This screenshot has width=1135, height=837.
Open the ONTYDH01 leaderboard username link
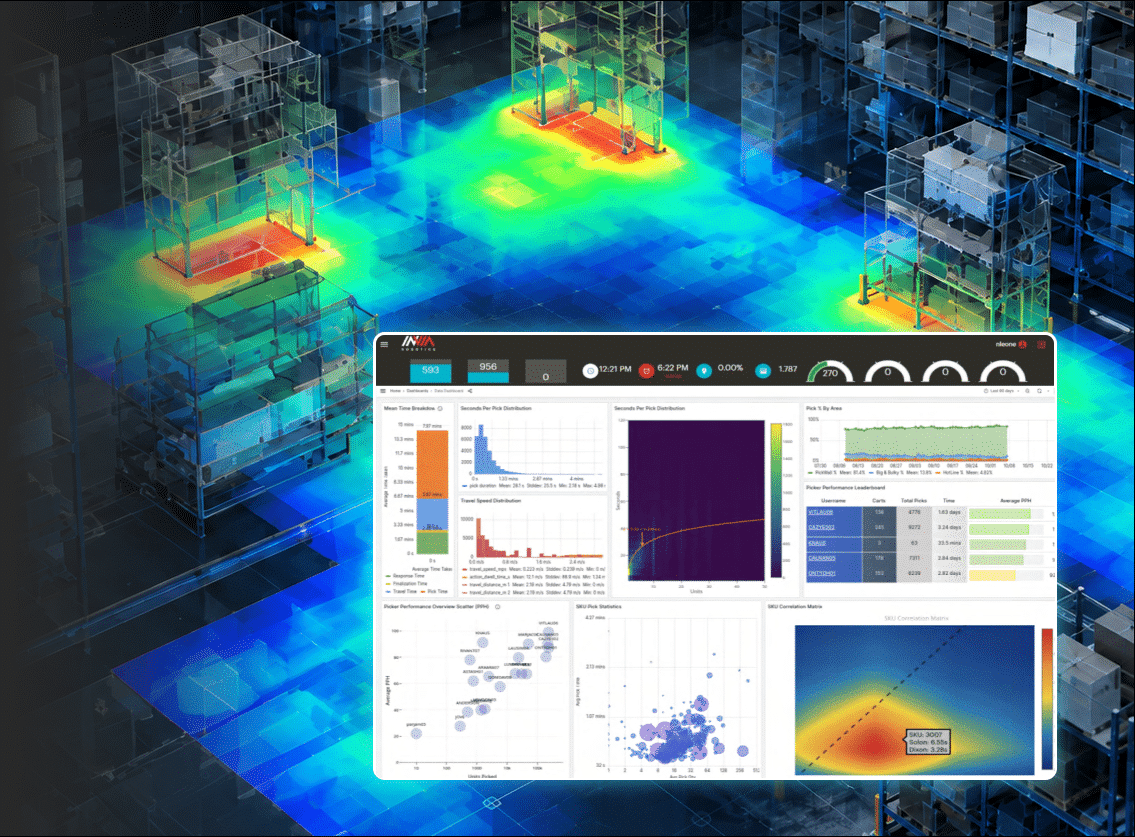coord(822,573)
